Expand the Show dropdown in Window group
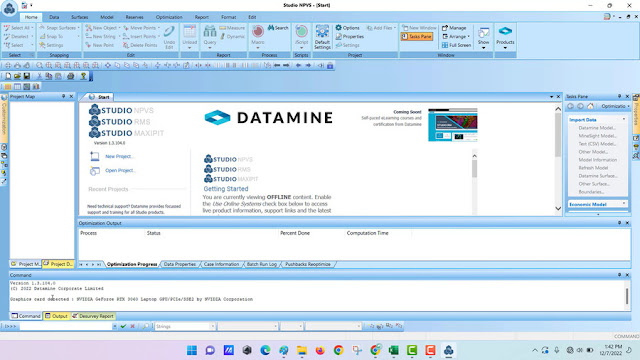Viewport: 640px width, 360px height. 483,48
